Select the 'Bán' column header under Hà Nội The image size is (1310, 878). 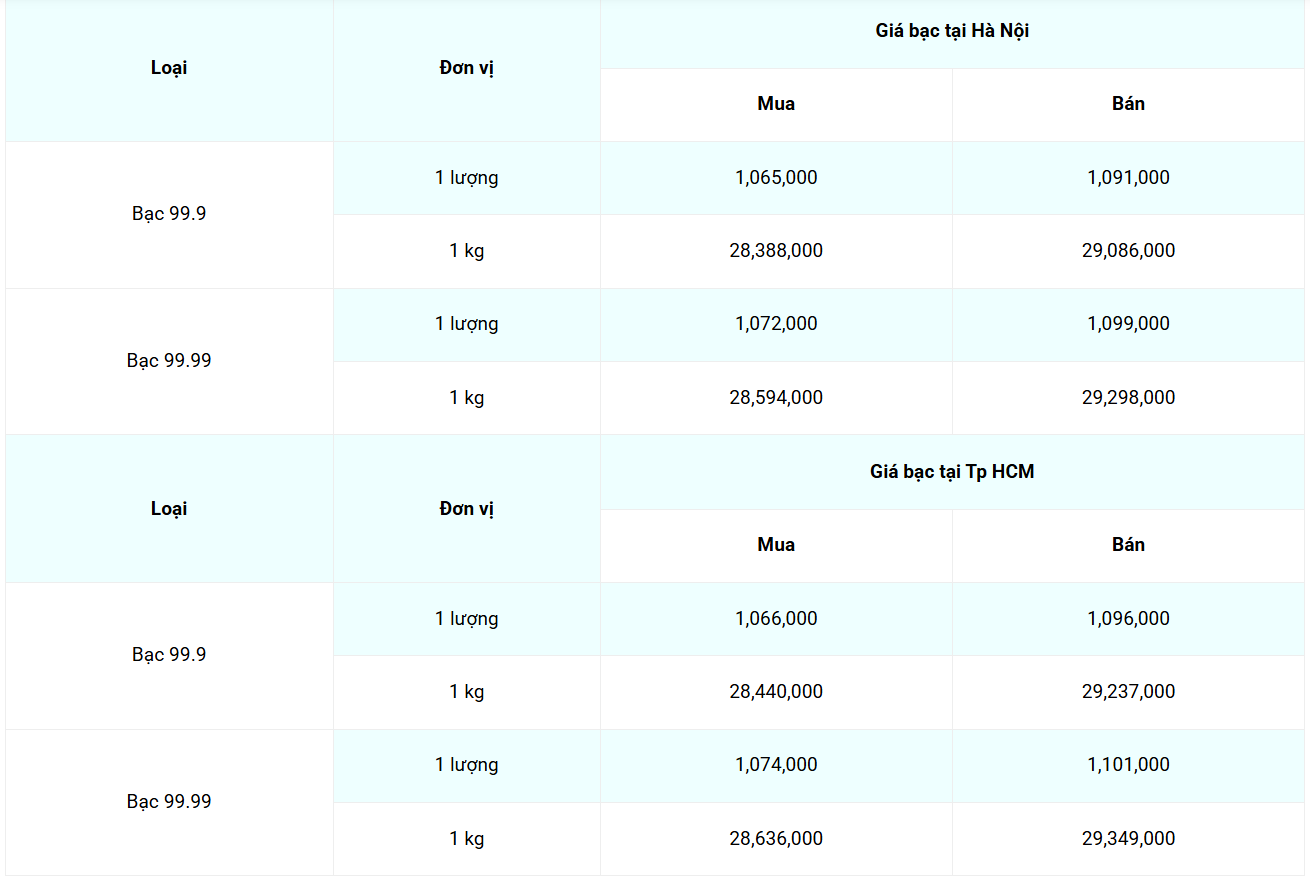[x=1128, y=104]
